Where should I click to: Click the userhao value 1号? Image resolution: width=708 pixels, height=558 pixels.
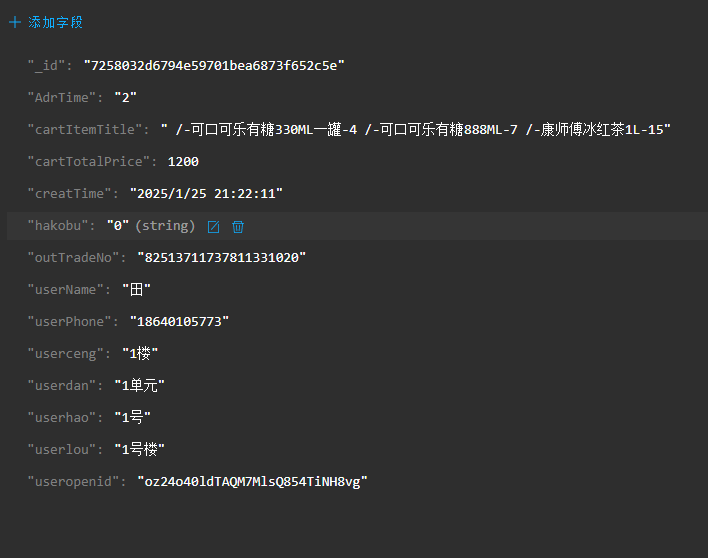point(132,418)
